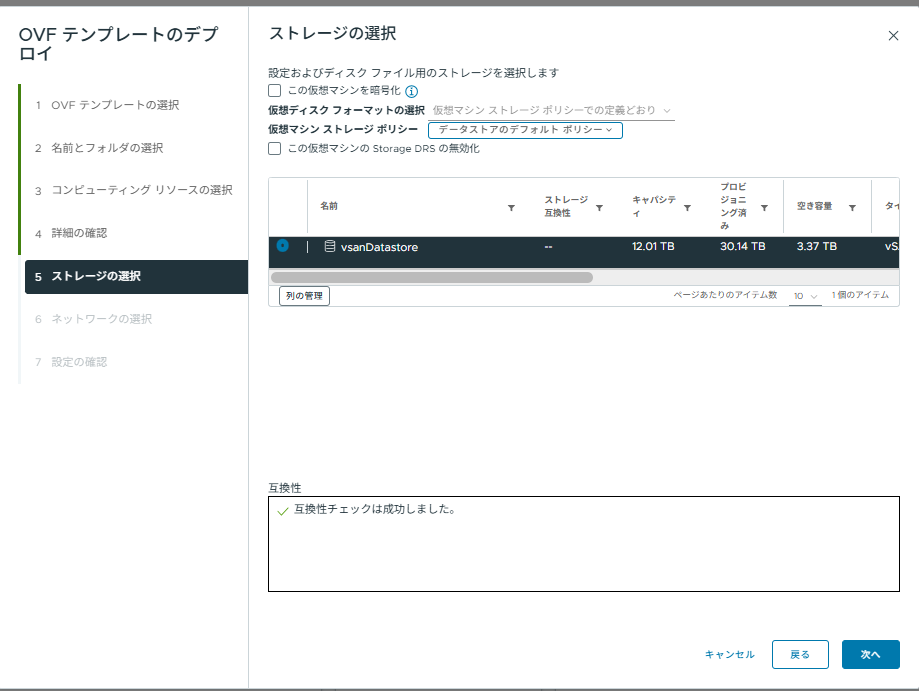
Task: Close the OVF deploy dialog with X
Action: tap(893, 36)
